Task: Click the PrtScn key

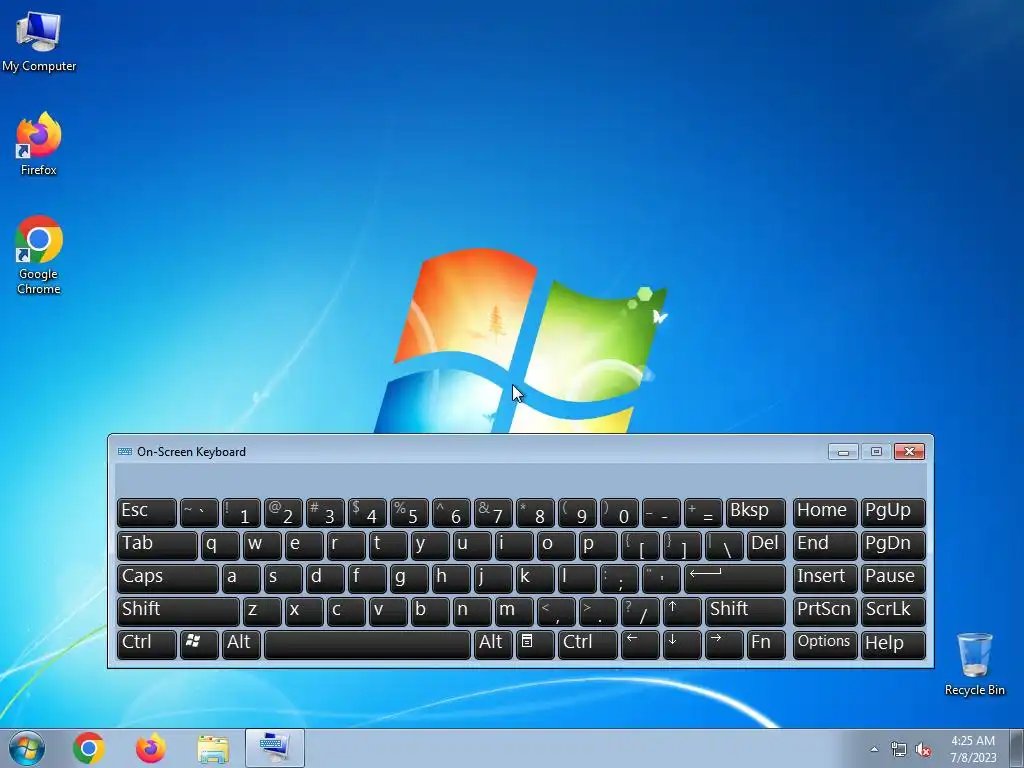Action: 825,611
